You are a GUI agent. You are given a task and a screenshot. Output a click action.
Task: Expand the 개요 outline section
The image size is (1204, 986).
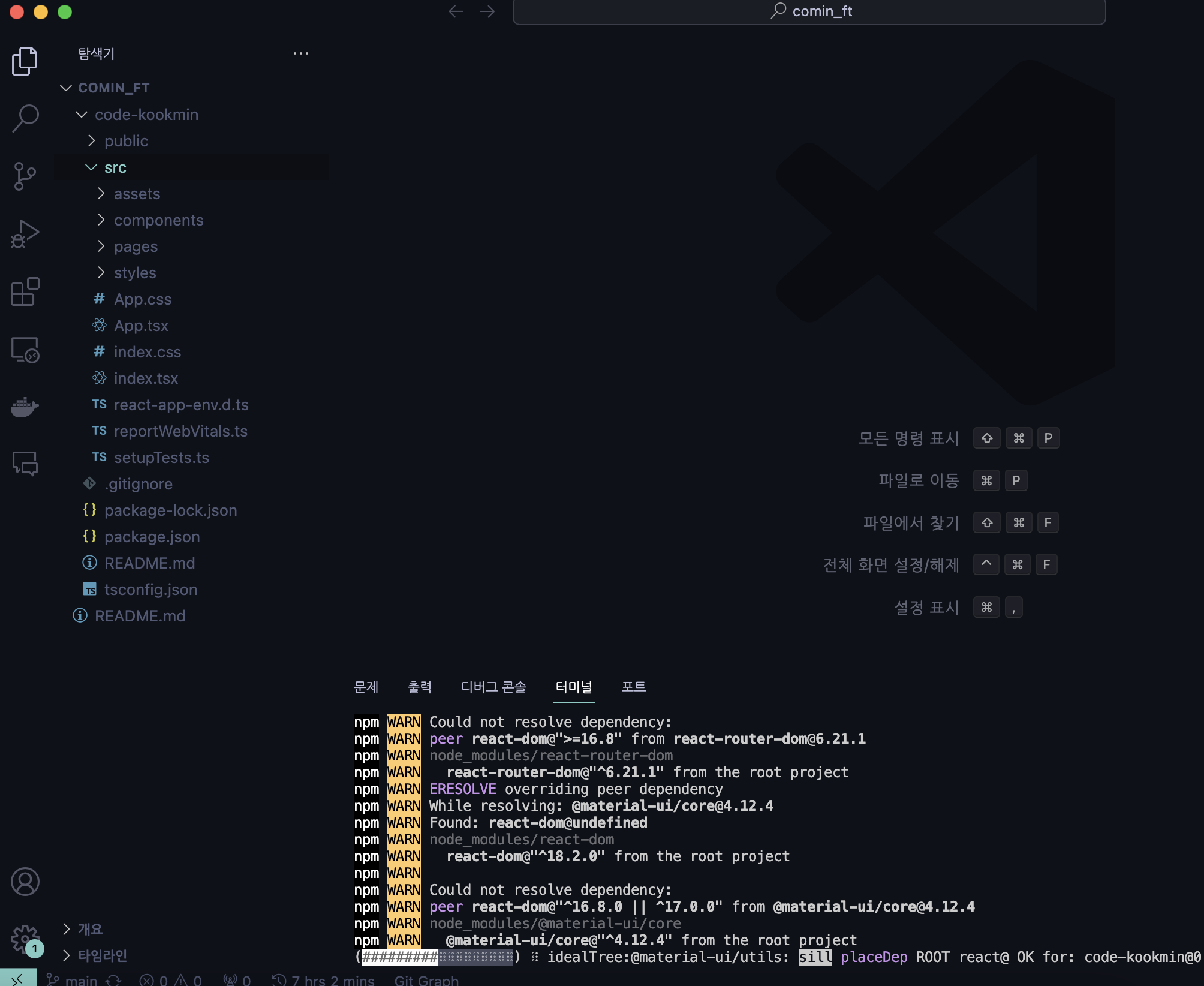(90, 929)
